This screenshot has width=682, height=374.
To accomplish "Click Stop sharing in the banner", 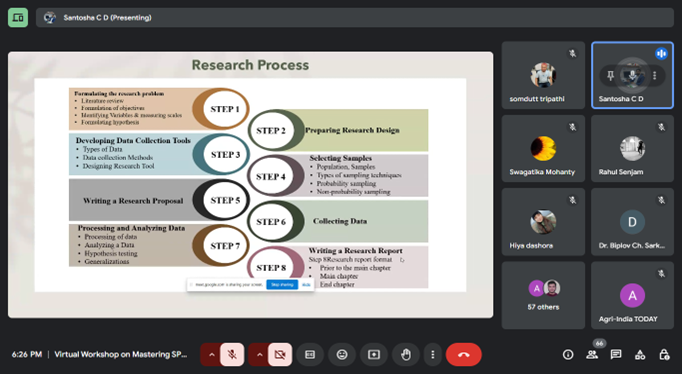I will click(282, 285).
